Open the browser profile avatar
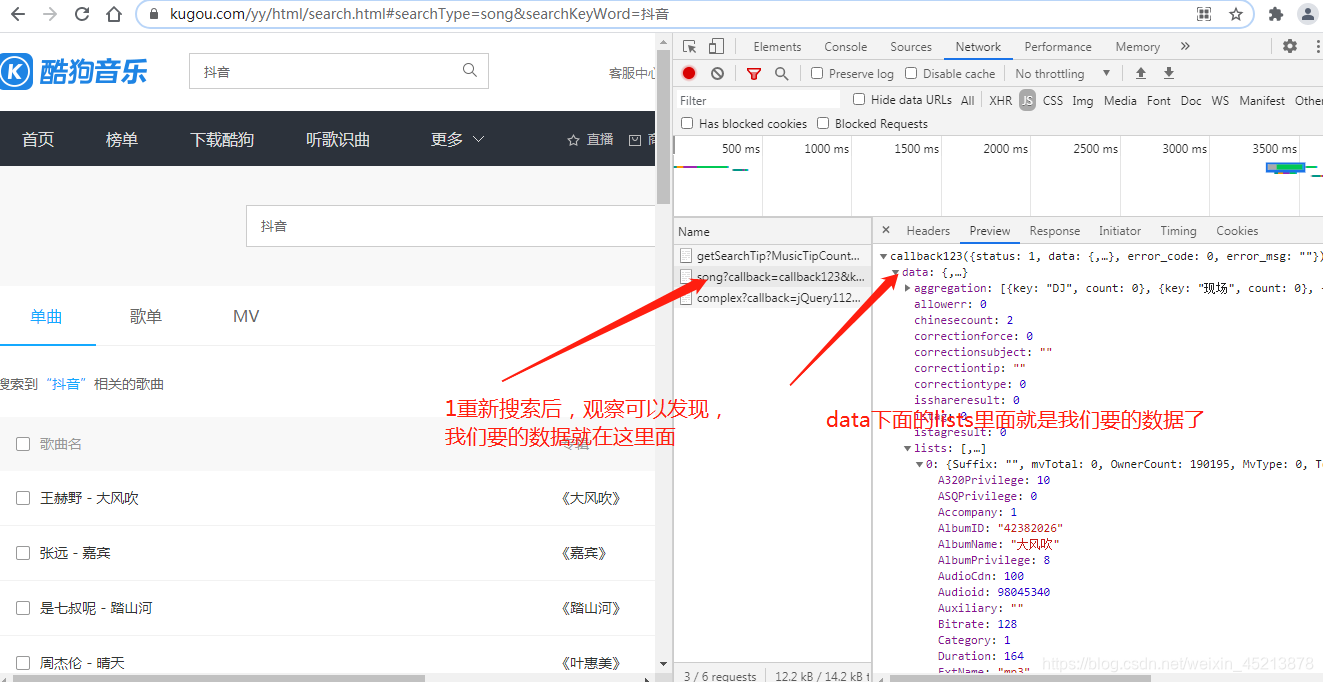This screenshot has width=1323, height=682. 1307,14
